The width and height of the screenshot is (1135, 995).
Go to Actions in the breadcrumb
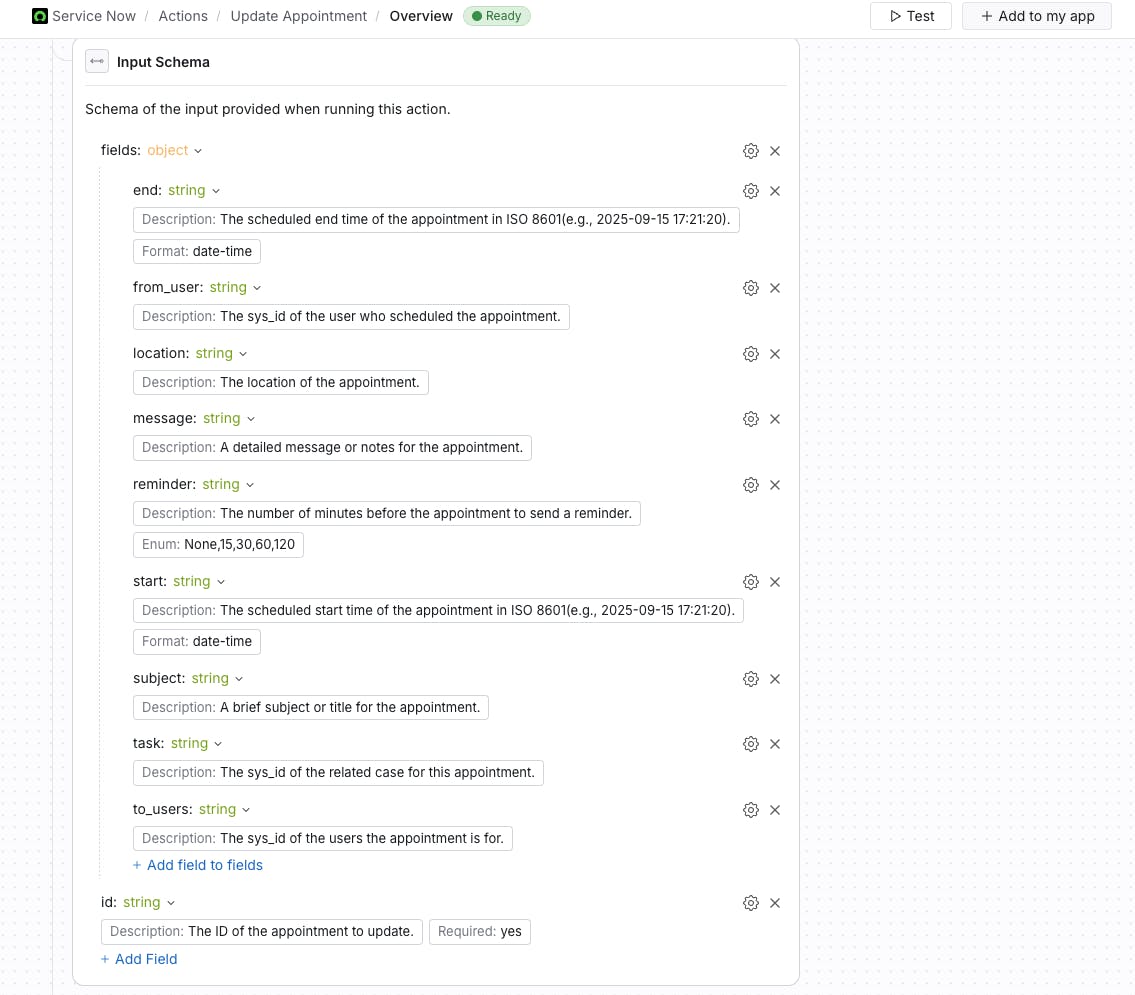(x=183, y=16)
